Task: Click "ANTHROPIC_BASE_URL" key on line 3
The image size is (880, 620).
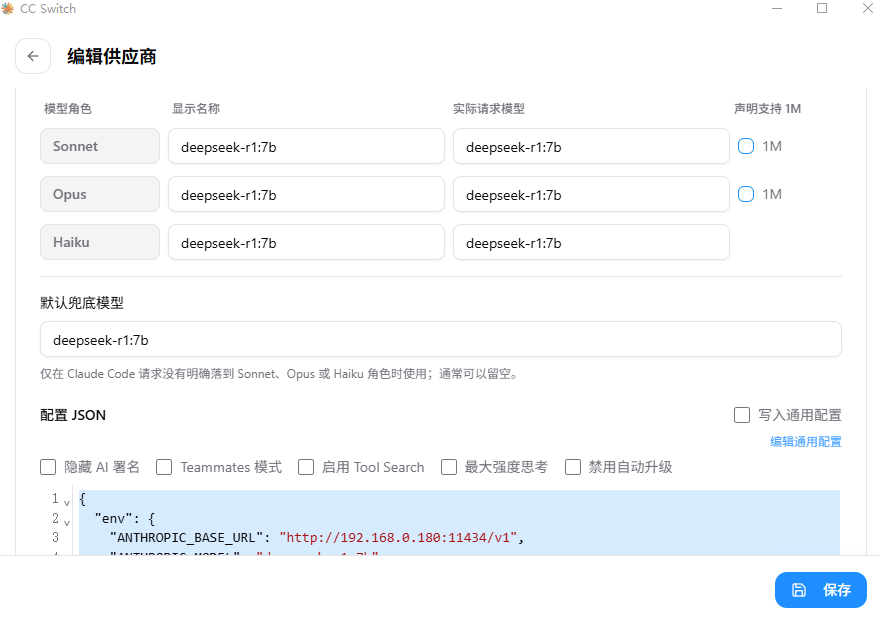Action: pyautogui.click(x=187, y=538)
